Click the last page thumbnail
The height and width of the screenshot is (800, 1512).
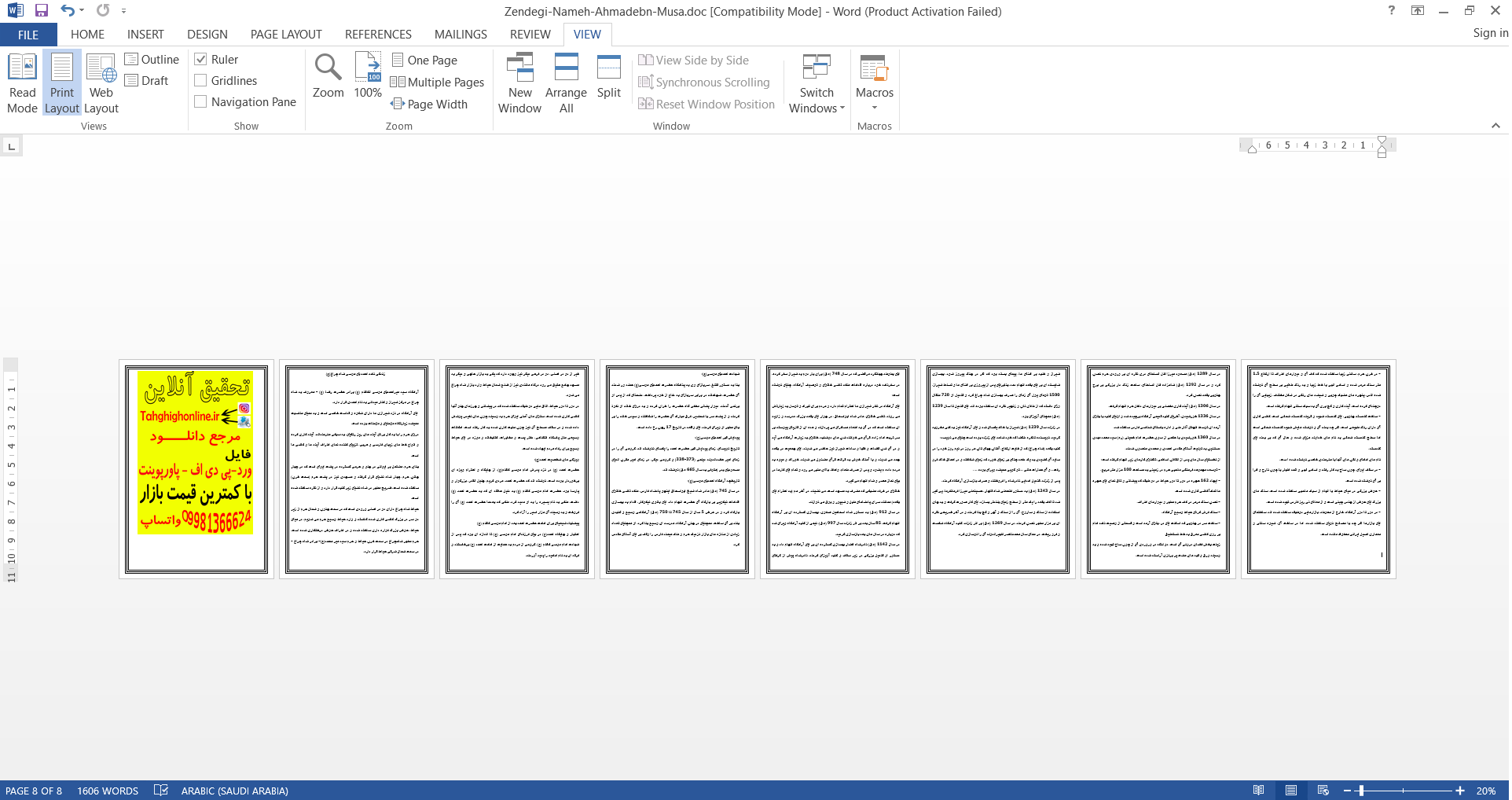pos(1319,469)
